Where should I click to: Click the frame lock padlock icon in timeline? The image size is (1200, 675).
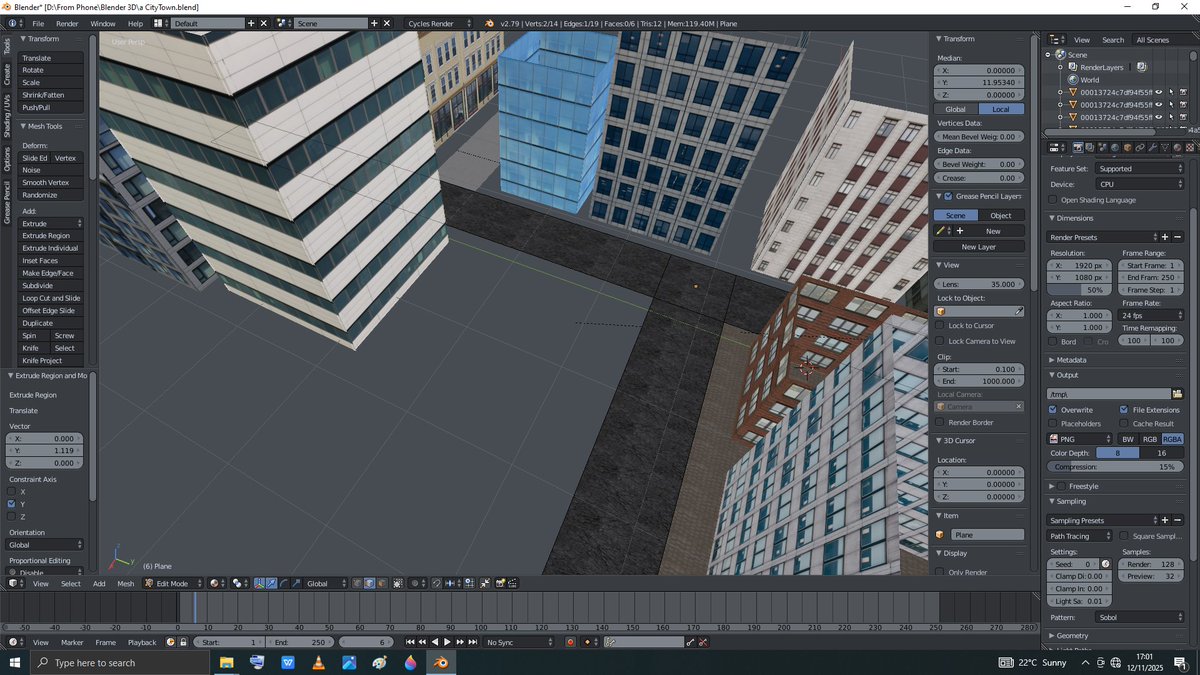(x=182, y=642)
